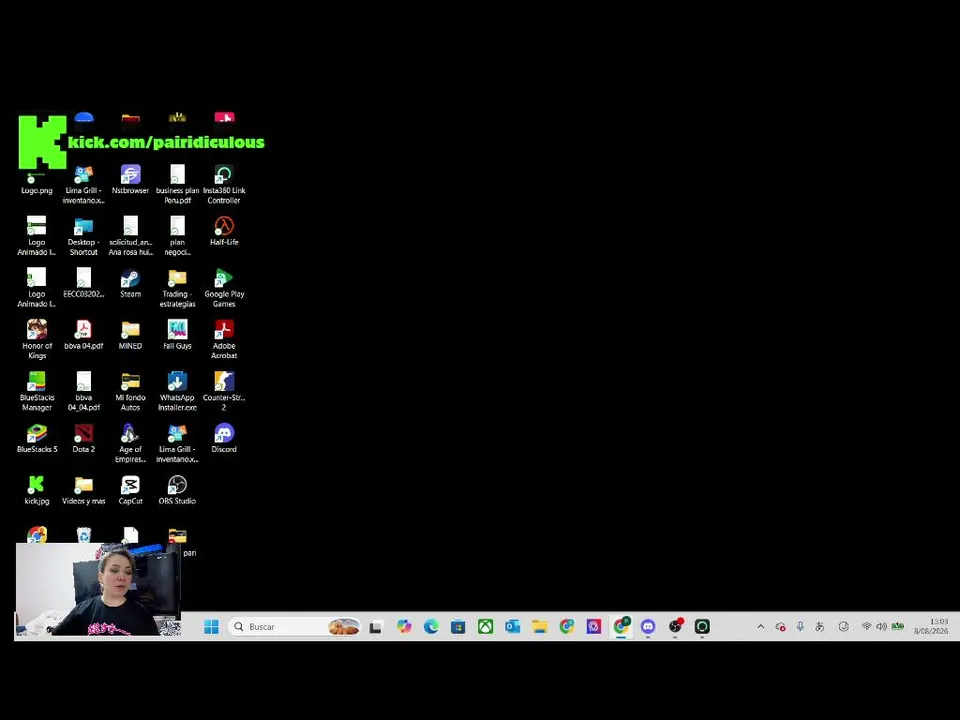Viewport: 960px width, 720px height.
Task: Click the battery status tray icon
Action: coord(898,626)
